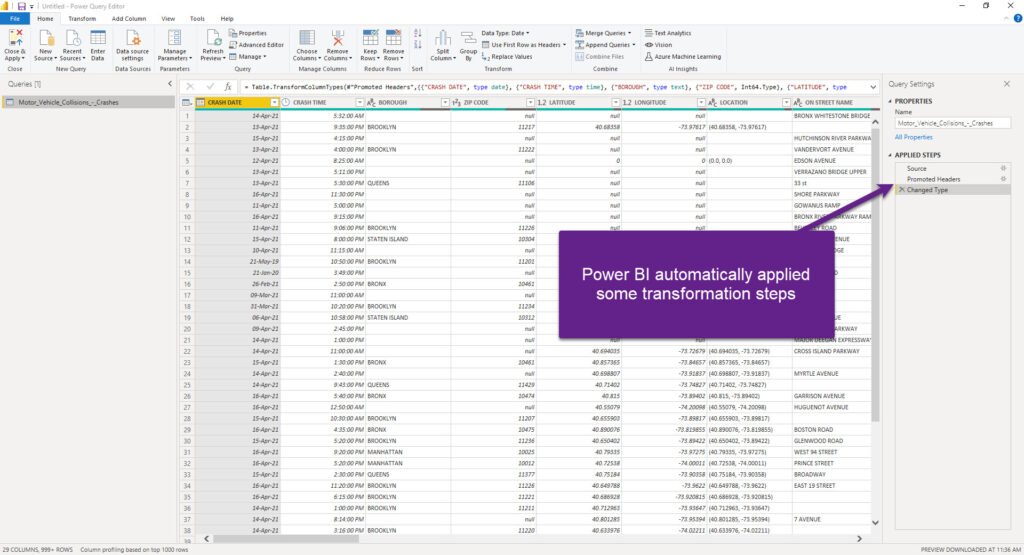Open the Manage query dropdown

coord(248,57)
